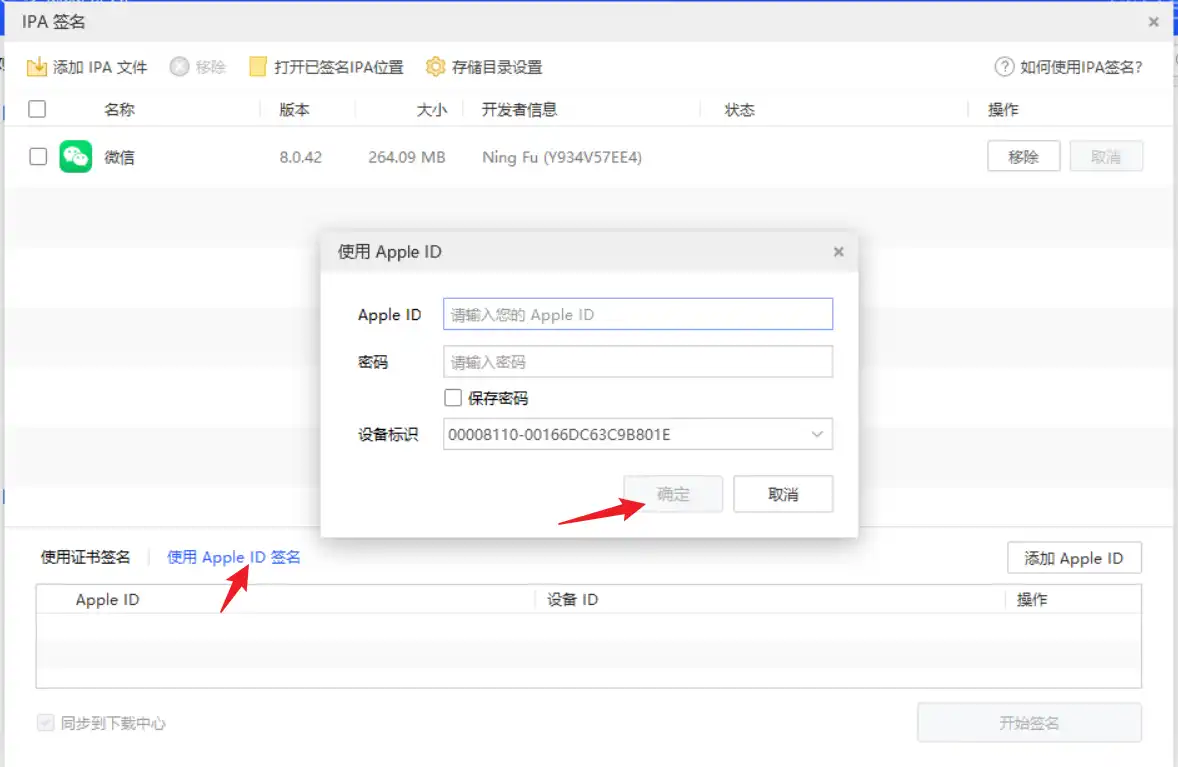The height and width of the screenshot is (767, 1178).
Task: Remove the WeChat entry using row button
Action: (x=1023, y=157)
